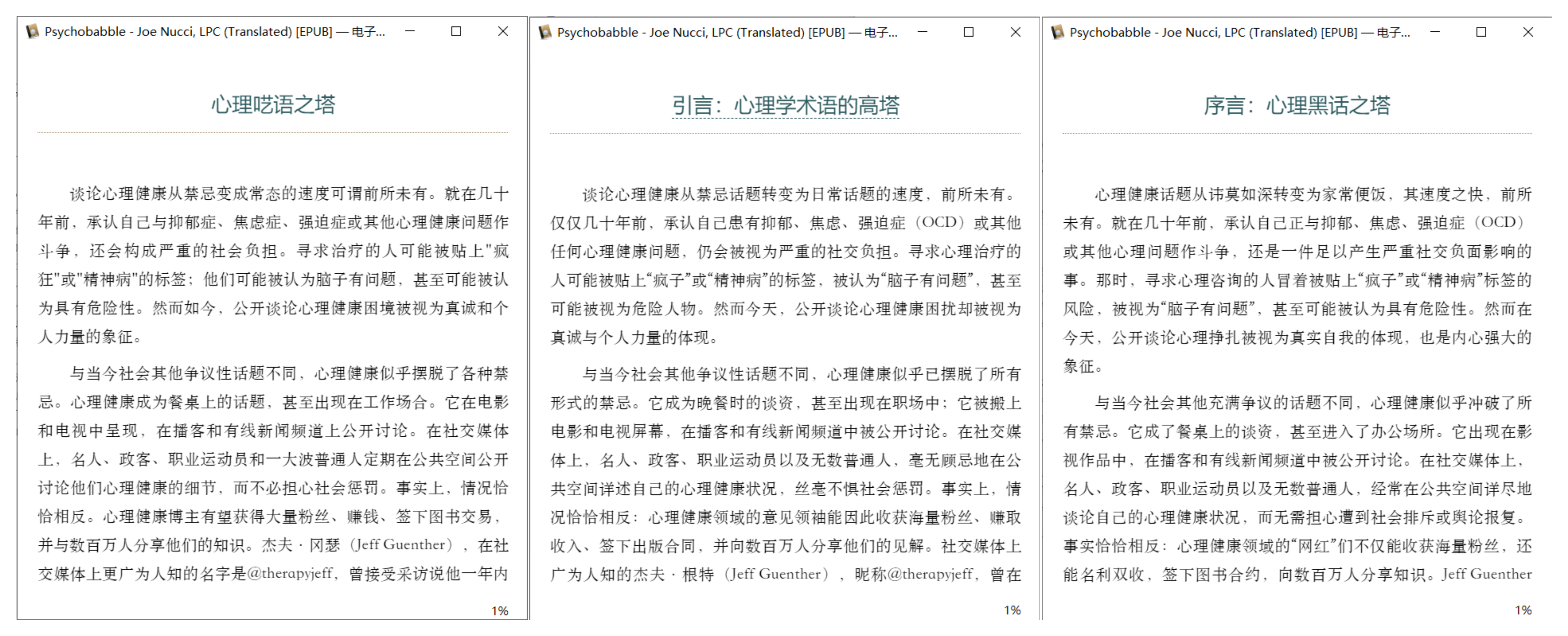Image resolution: width=1568 pixels, height=636 pixels.
Task: Click the book icon in the 序言：心理黑话之塔 window
Action: (x=1057, y=32)
